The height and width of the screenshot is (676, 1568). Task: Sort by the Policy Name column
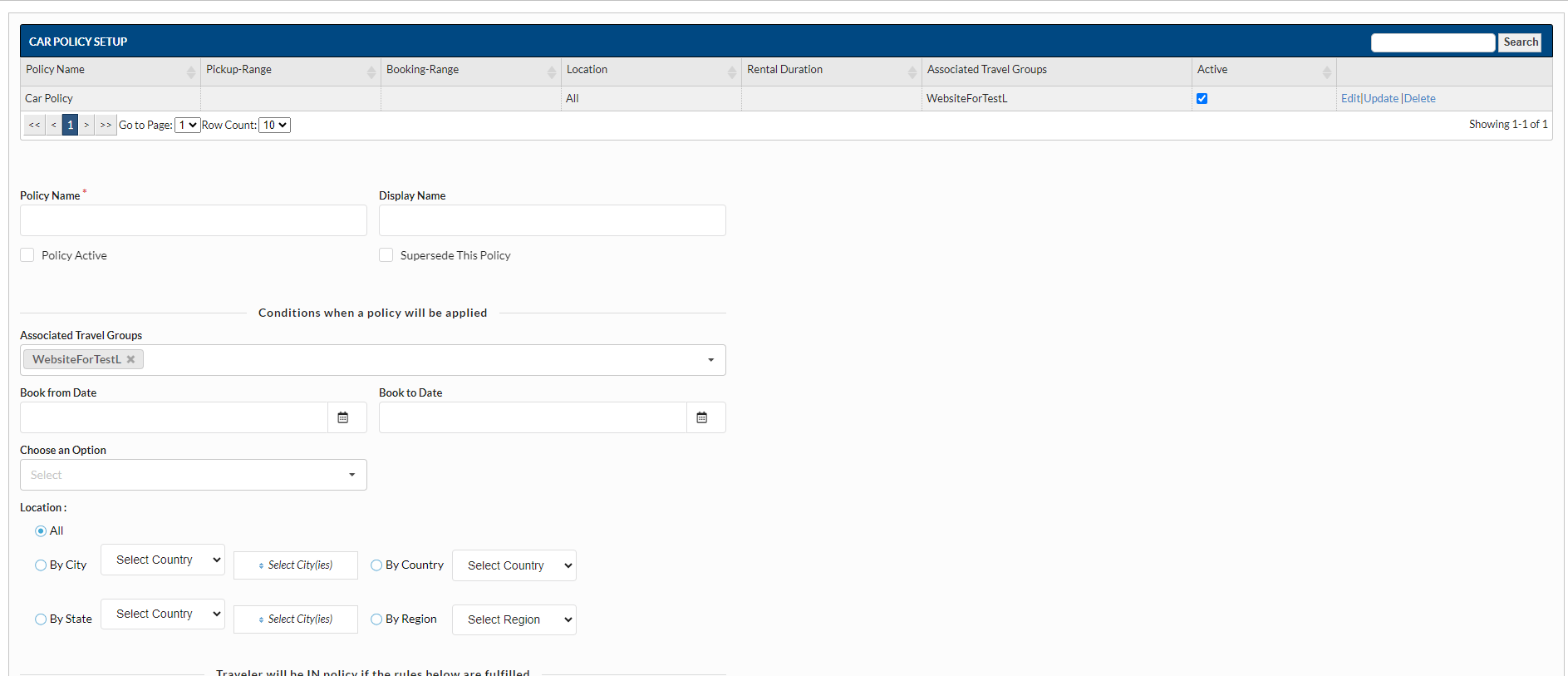tap(111, 71)
